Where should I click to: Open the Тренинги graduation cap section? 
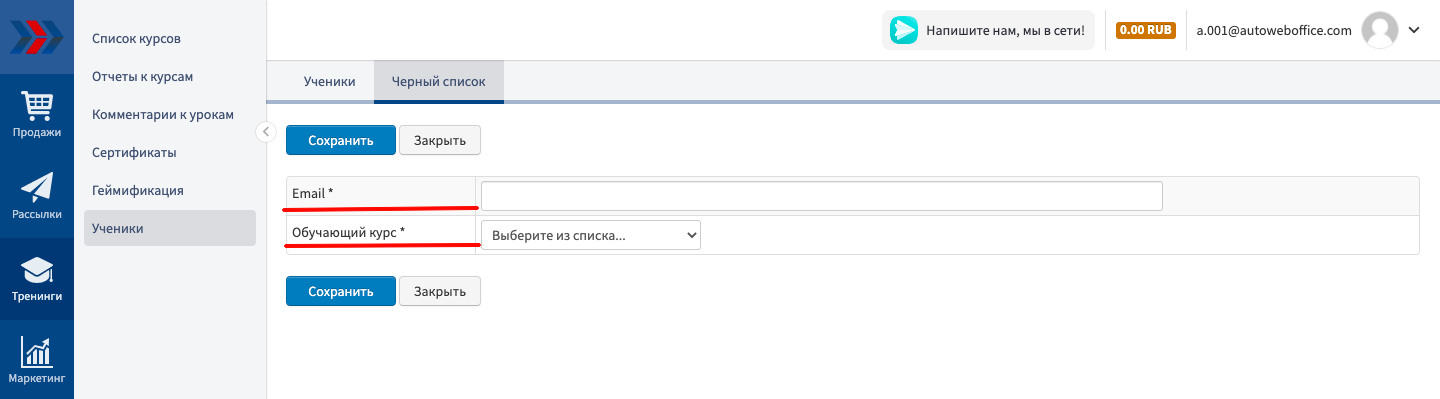(x=37, y=279)
